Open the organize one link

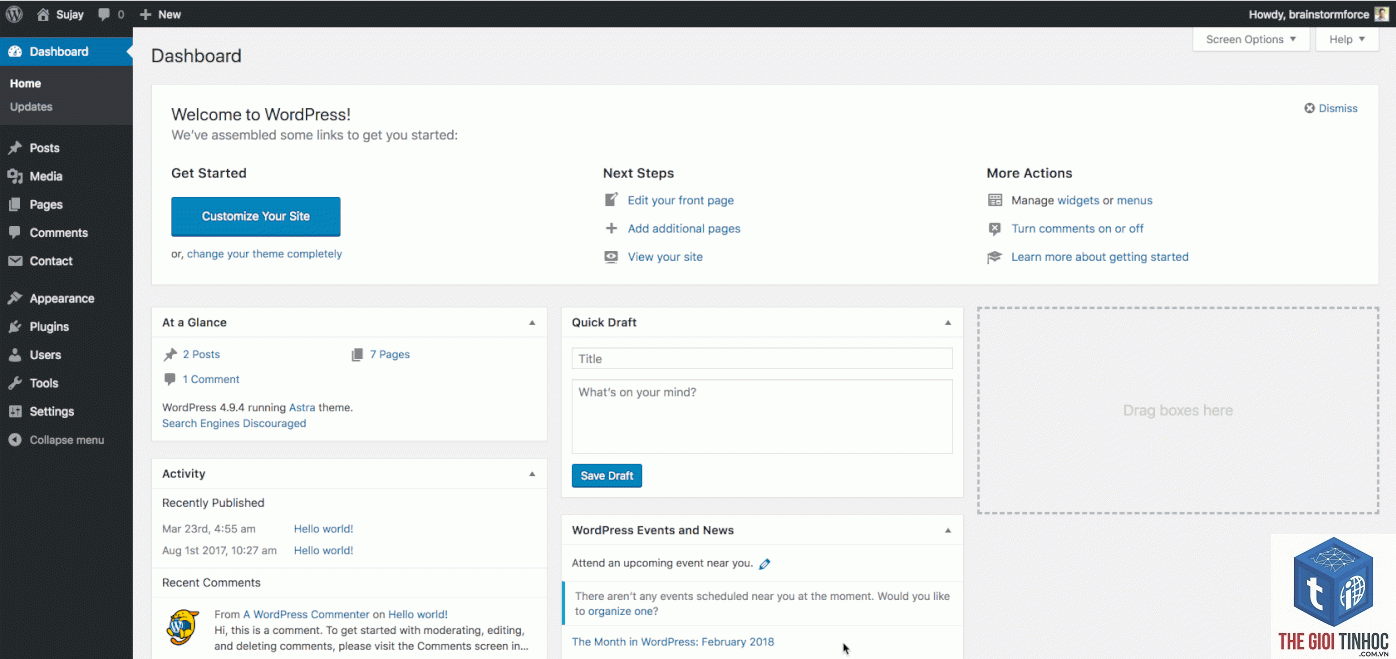point(623,611)
